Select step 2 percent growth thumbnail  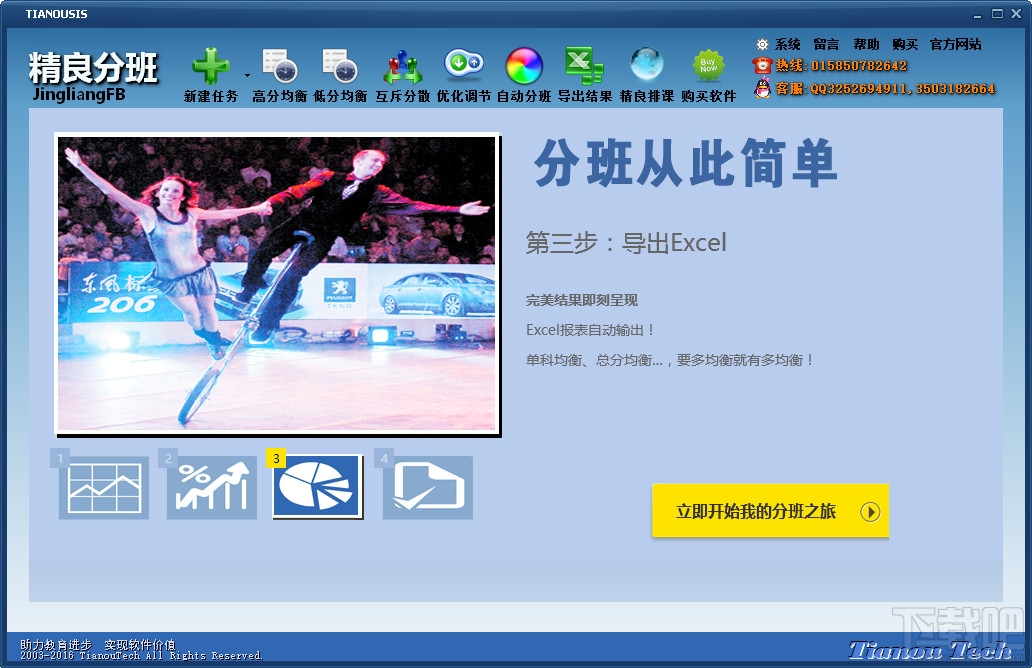[x=211, y=487]
